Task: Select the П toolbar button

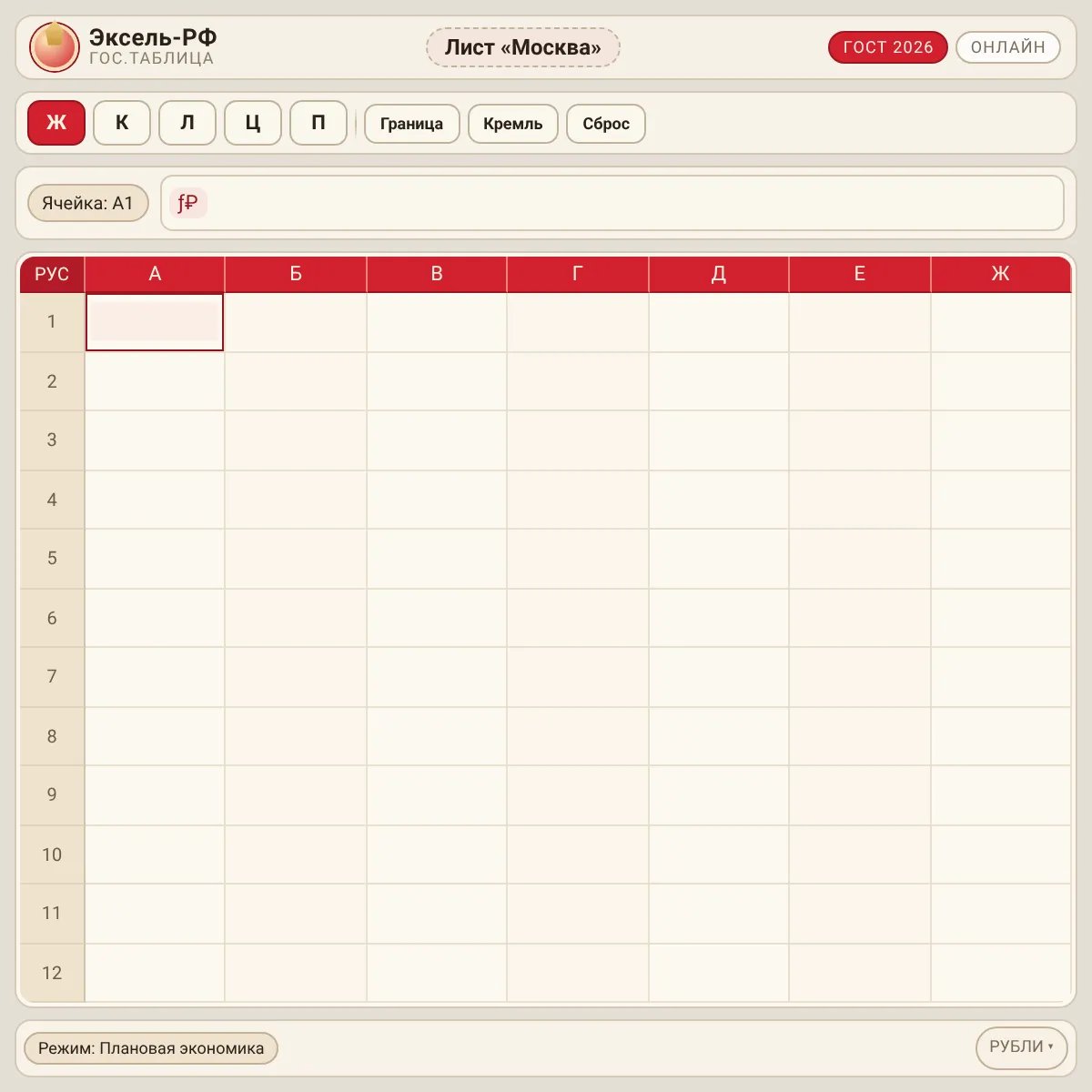Action: [x=318, y=123]
